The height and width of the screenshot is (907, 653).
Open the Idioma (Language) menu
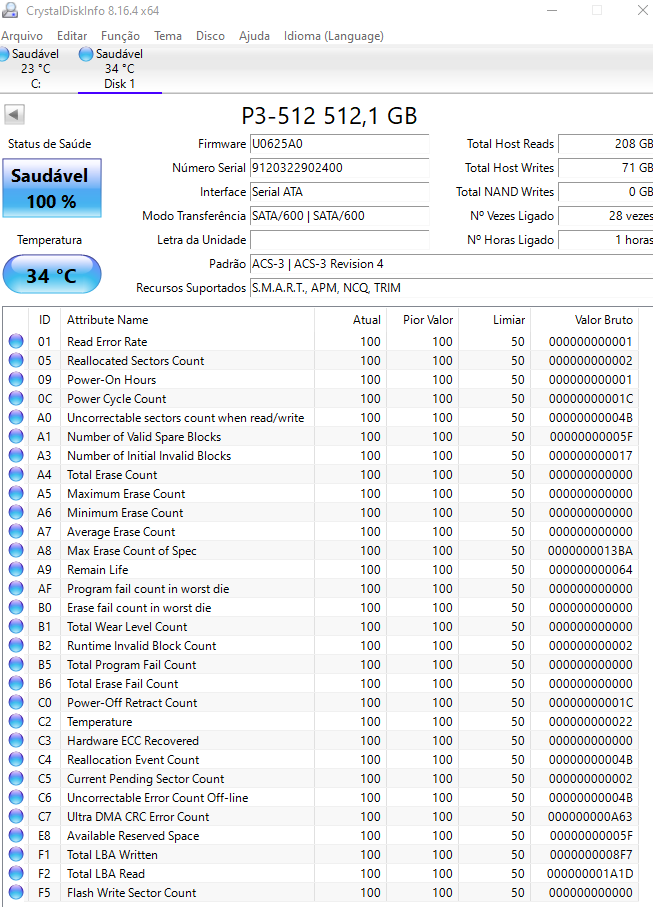334,36
